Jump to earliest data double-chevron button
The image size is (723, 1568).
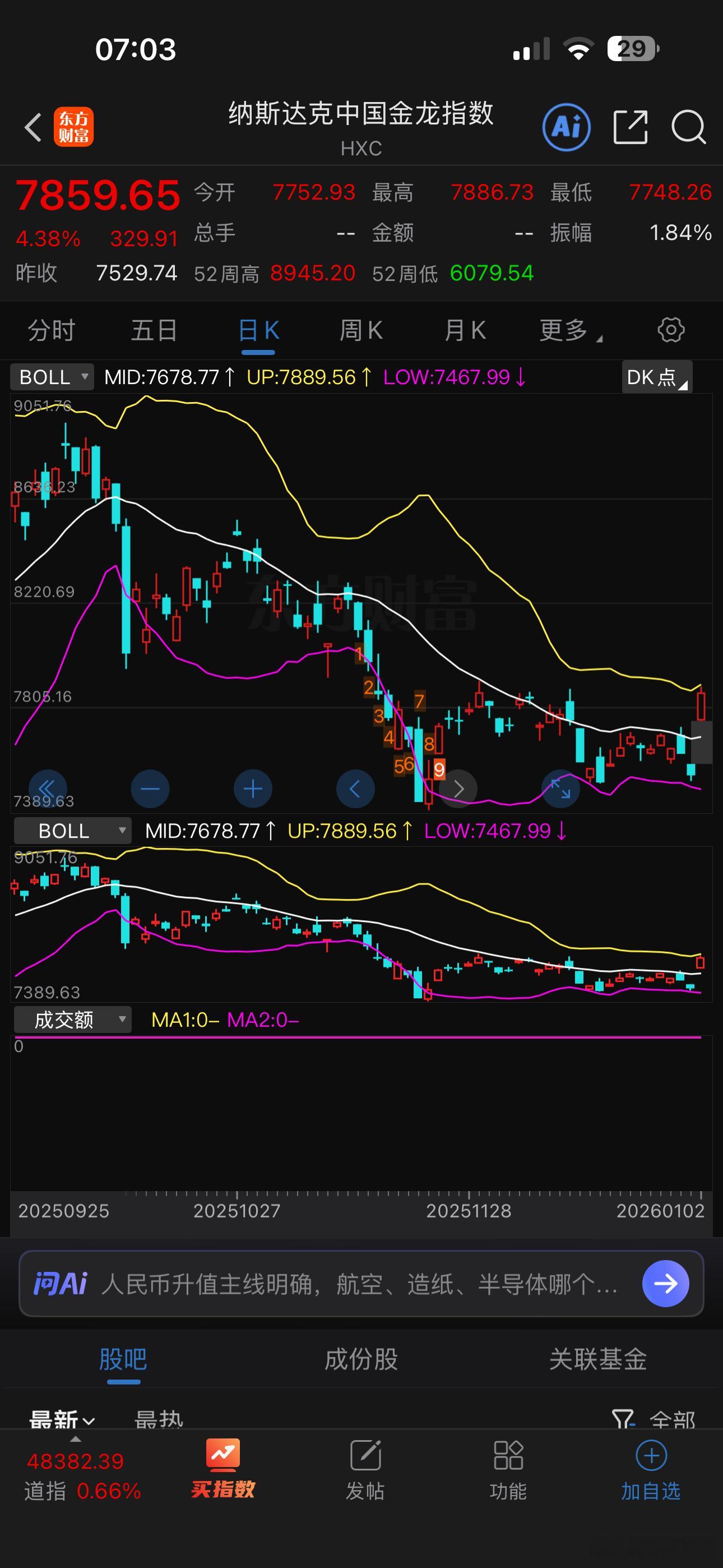48,789
